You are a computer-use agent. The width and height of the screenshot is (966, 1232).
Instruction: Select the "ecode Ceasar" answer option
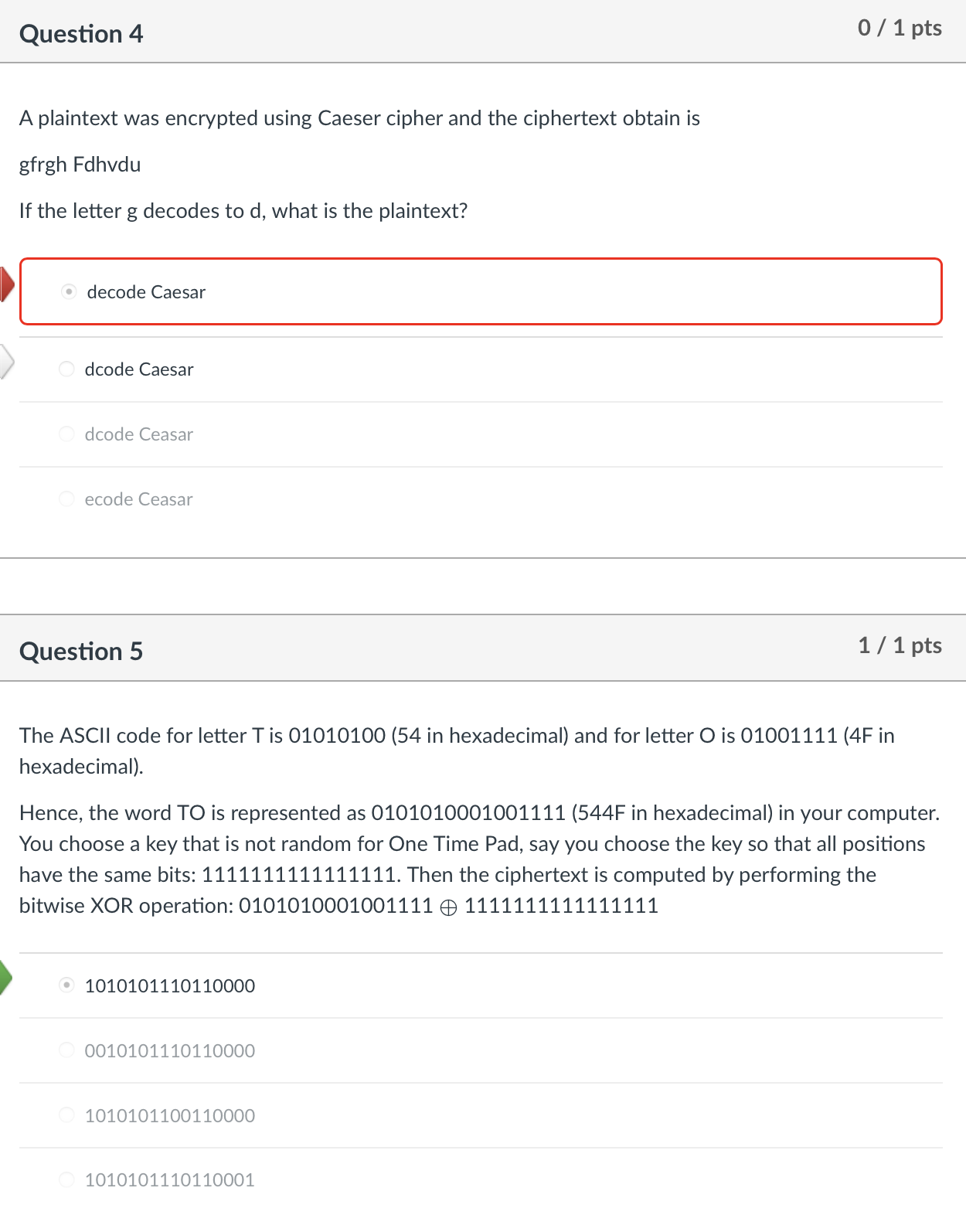click(138, 499)
